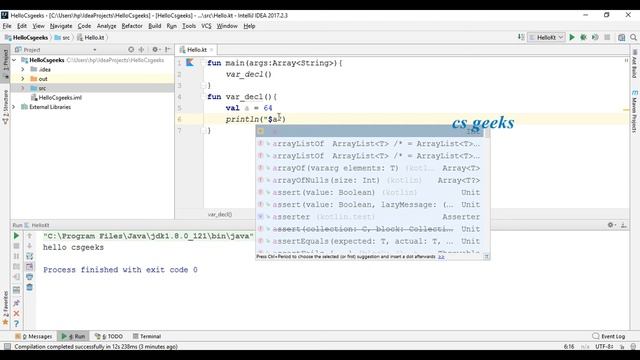Image resolution: width=640 pixels, height=360 pixels.
Task: Open the Build menu
Action: tap(155, 26)
